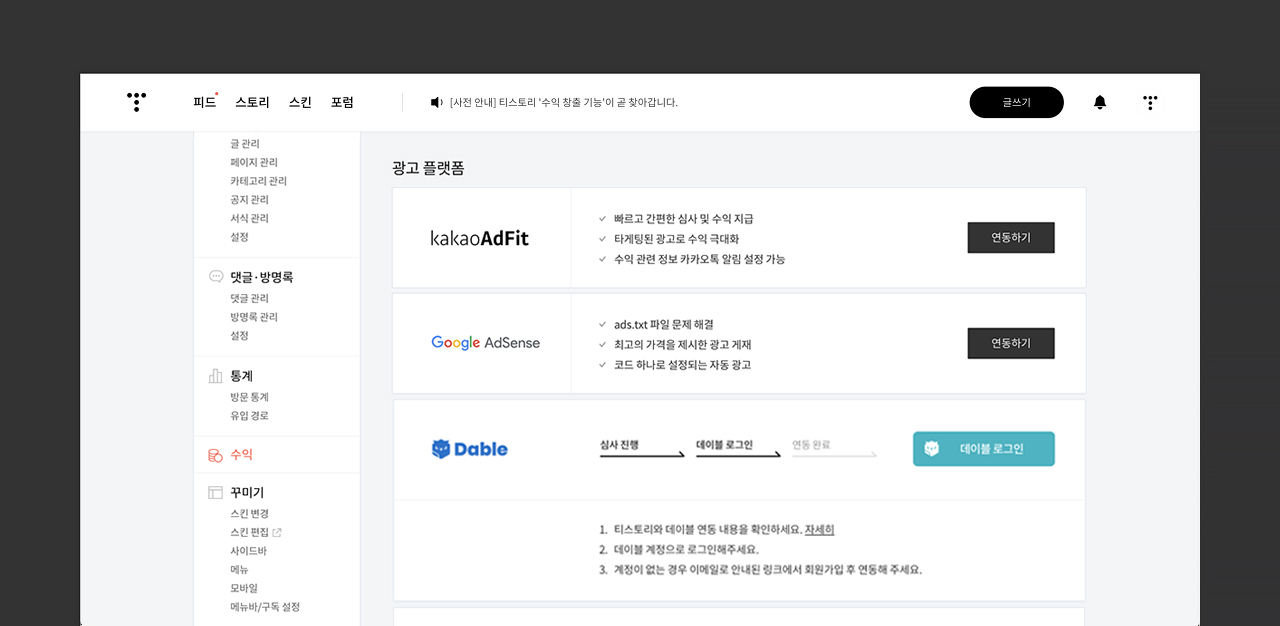Image resolution: width=1280 pixels, height=626 pixels.
Task: Go to 글 관리
Action: pos(245,144)
